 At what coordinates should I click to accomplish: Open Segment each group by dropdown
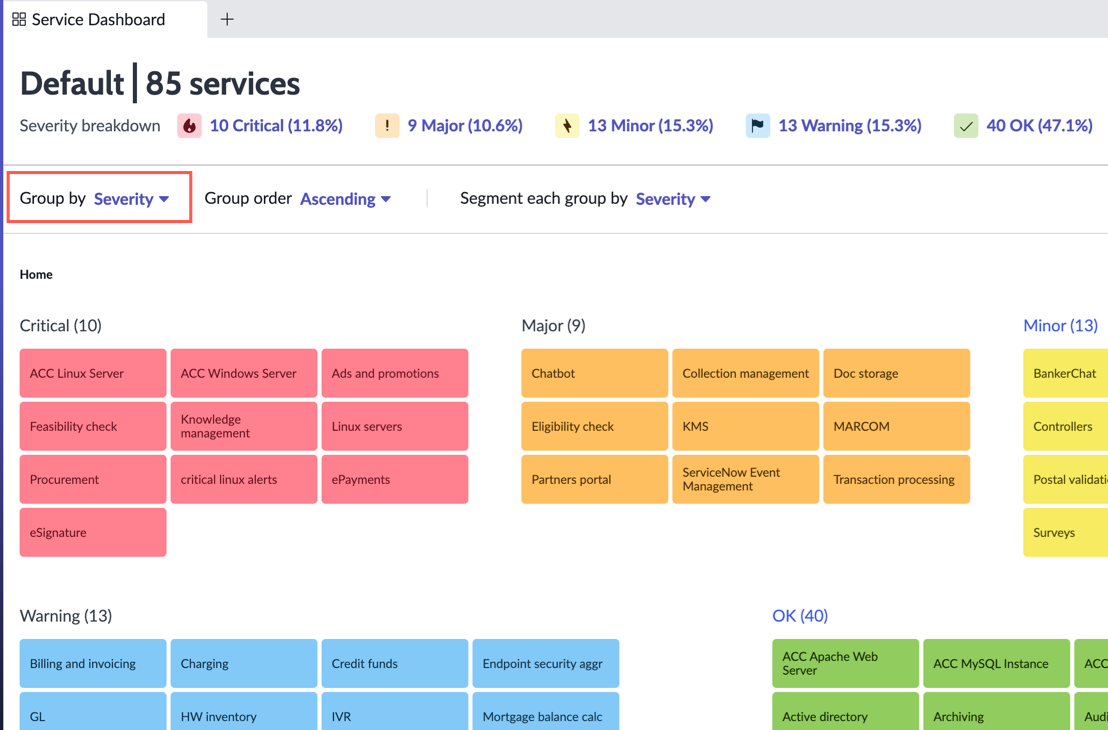673,199
